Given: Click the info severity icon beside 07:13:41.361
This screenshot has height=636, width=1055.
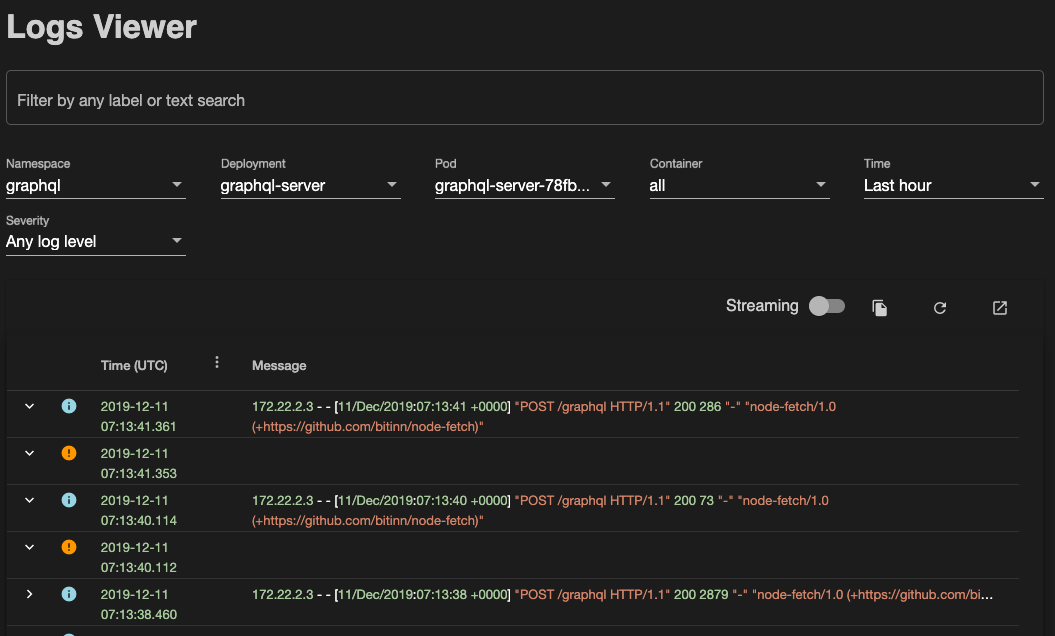Looking at the screenshot, I should pyautogui.click(x=68, y=406).
